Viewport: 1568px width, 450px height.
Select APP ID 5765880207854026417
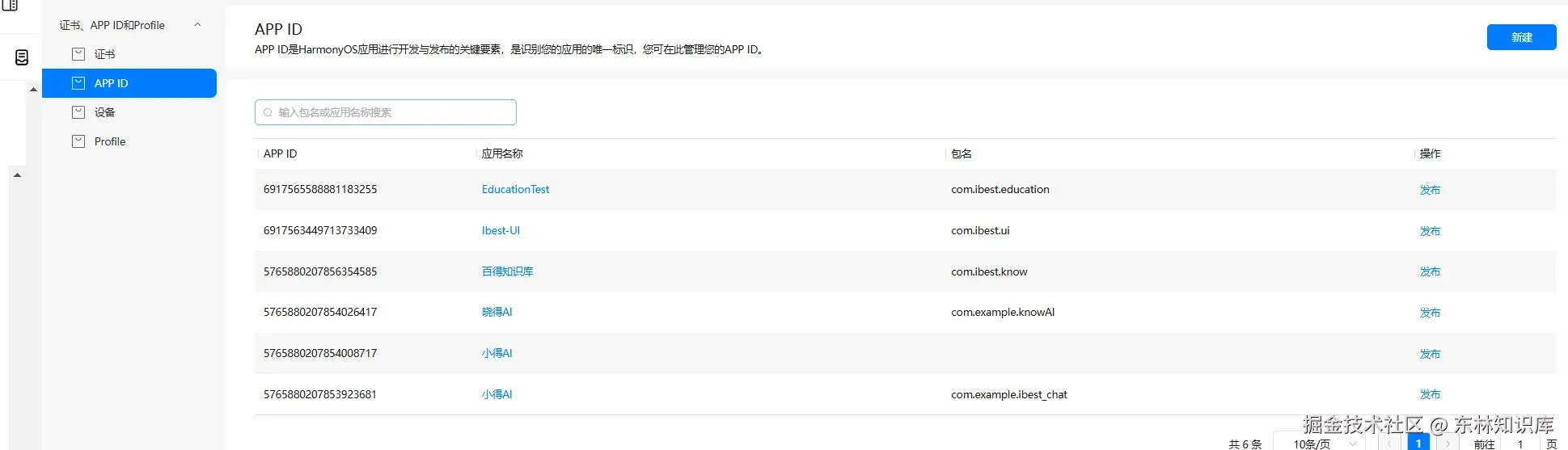(320, 312)
